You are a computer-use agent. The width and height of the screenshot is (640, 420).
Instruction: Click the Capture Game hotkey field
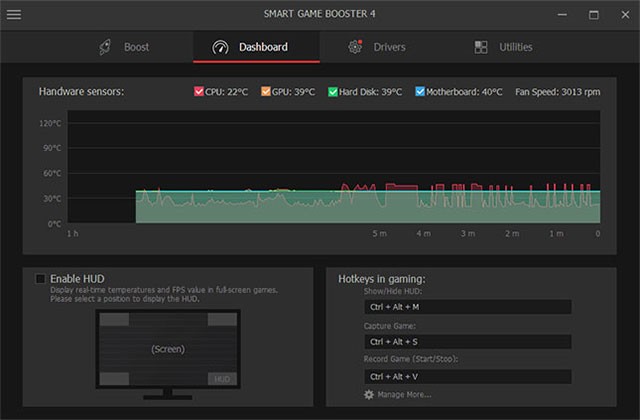pos(467,342)
